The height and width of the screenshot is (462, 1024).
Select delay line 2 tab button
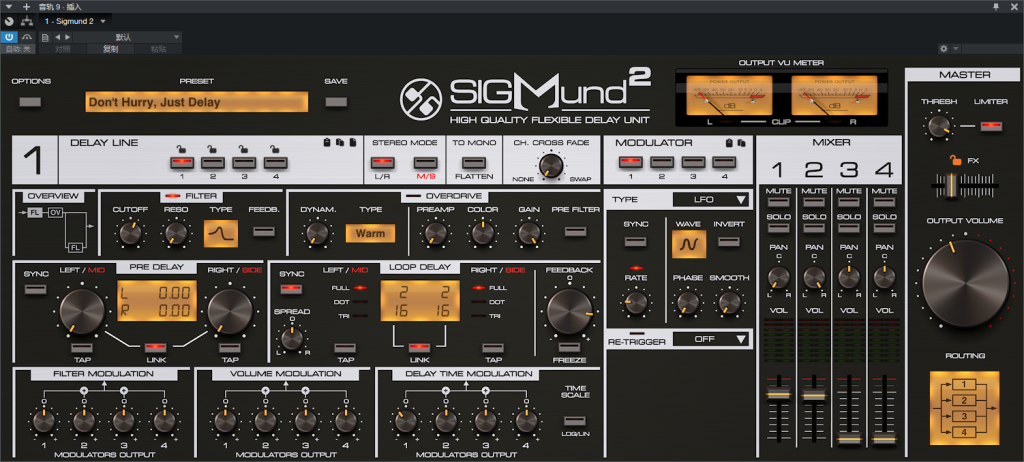tap(212, 163)
